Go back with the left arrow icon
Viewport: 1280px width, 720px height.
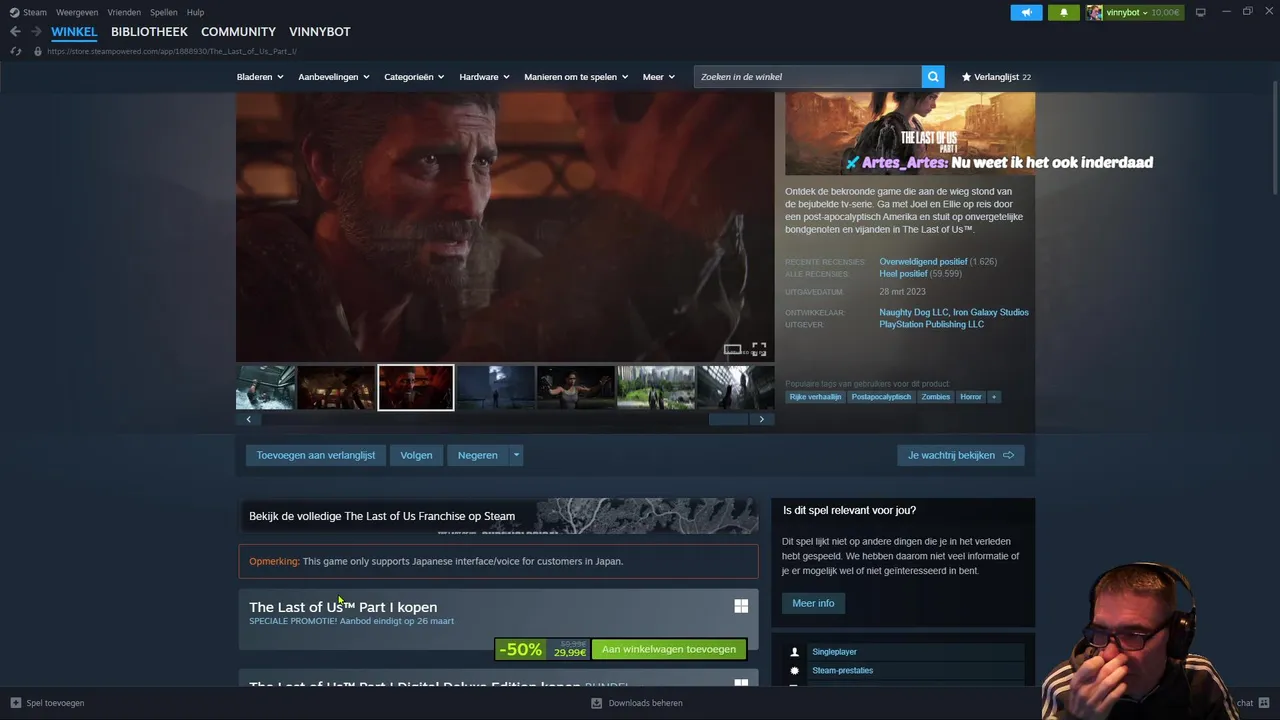[15, 32]
